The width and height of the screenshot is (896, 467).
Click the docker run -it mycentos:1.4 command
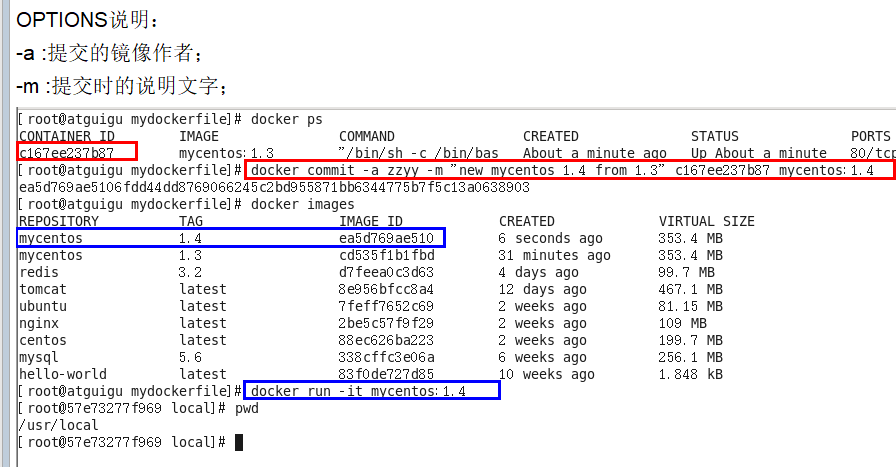(371, 391)
